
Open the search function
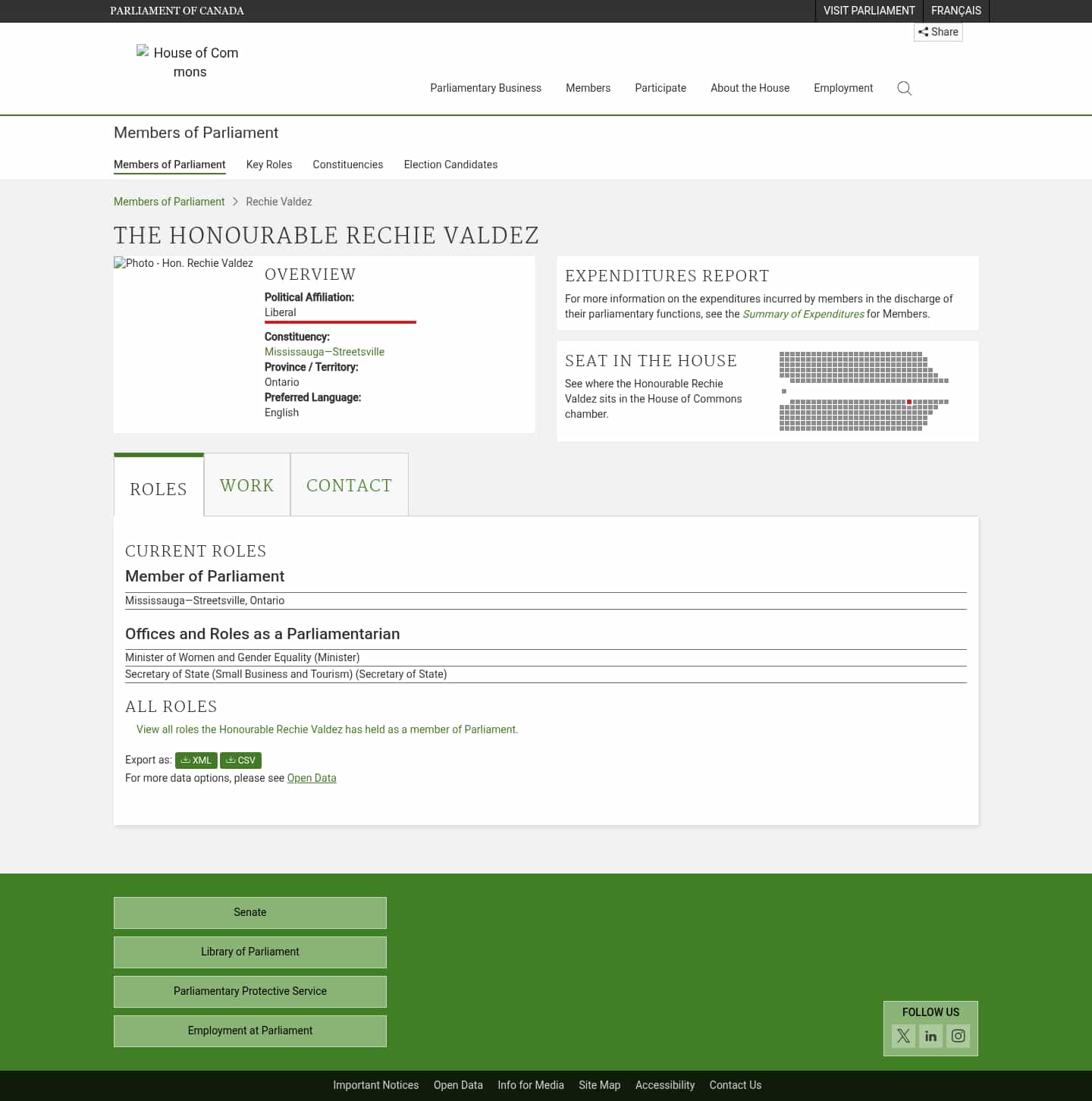click(904, 88)
